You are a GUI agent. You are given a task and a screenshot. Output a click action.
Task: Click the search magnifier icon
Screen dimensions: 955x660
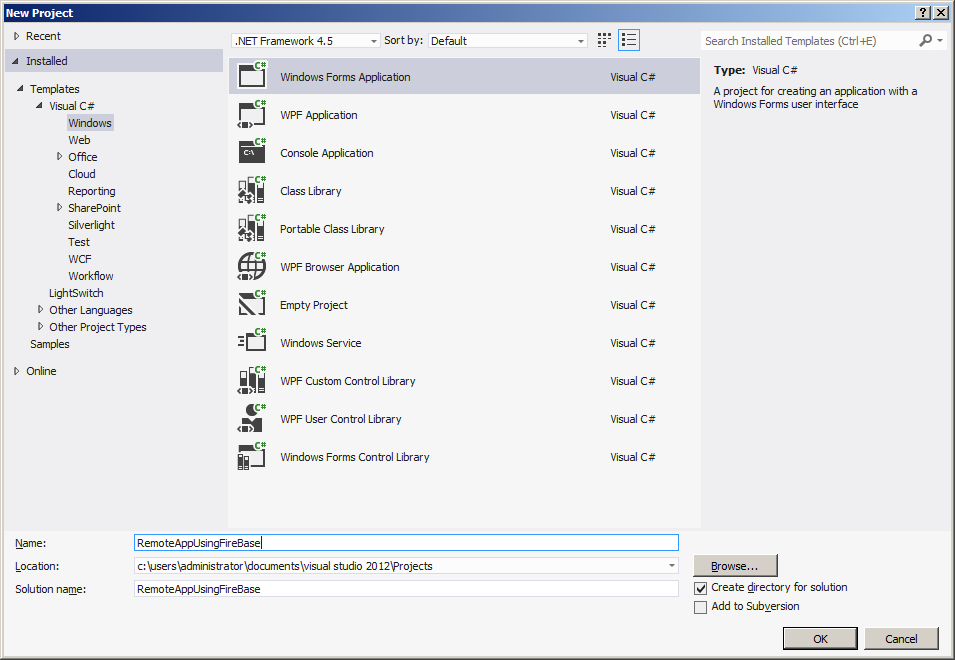click(925, 41)
